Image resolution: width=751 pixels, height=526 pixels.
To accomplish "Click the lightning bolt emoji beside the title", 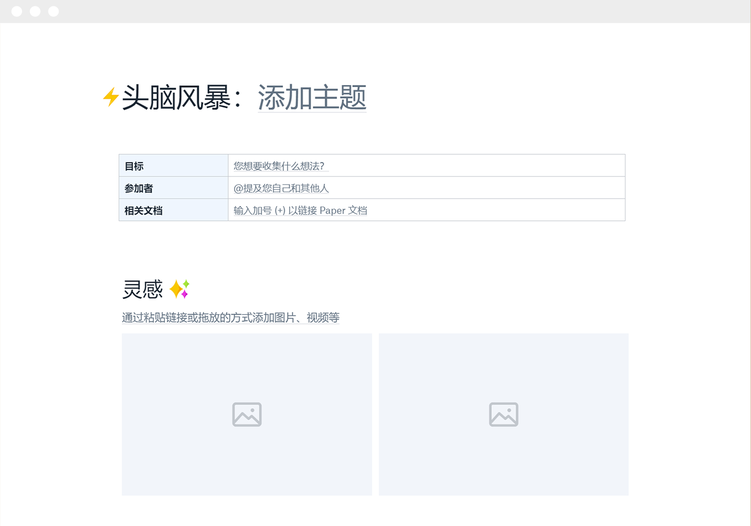I will 110,97.
